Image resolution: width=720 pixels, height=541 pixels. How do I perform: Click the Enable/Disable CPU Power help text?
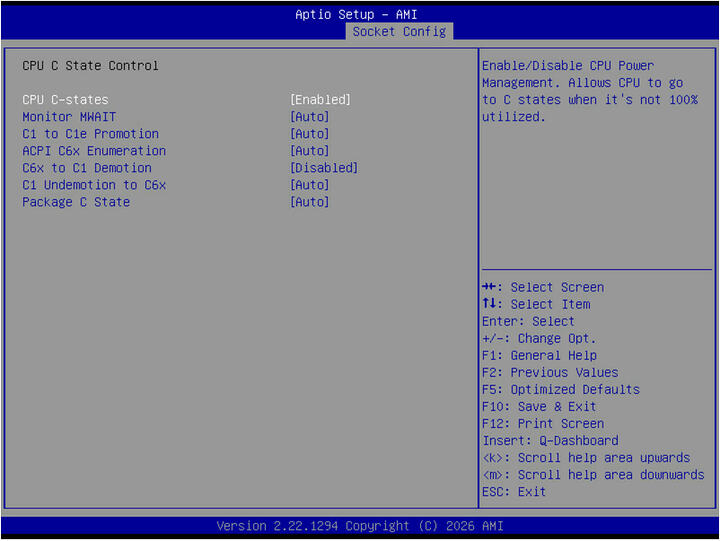[590, 91]
